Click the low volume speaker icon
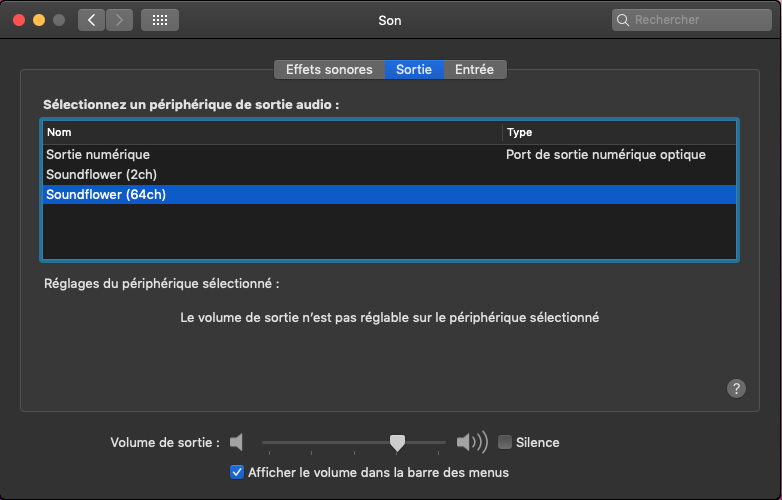This screenshot has height=500, width=782. click(x=236, y=442)
